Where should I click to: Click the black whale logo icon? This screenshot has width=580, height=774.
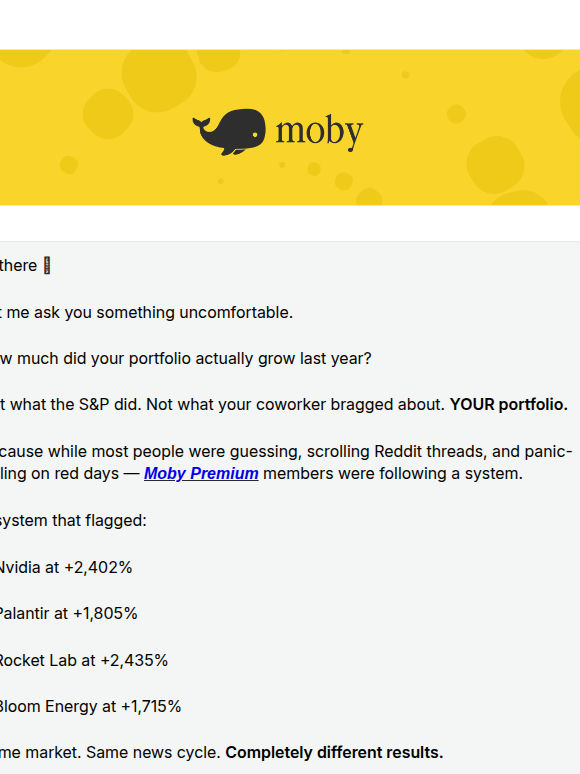tap(229, 132)
